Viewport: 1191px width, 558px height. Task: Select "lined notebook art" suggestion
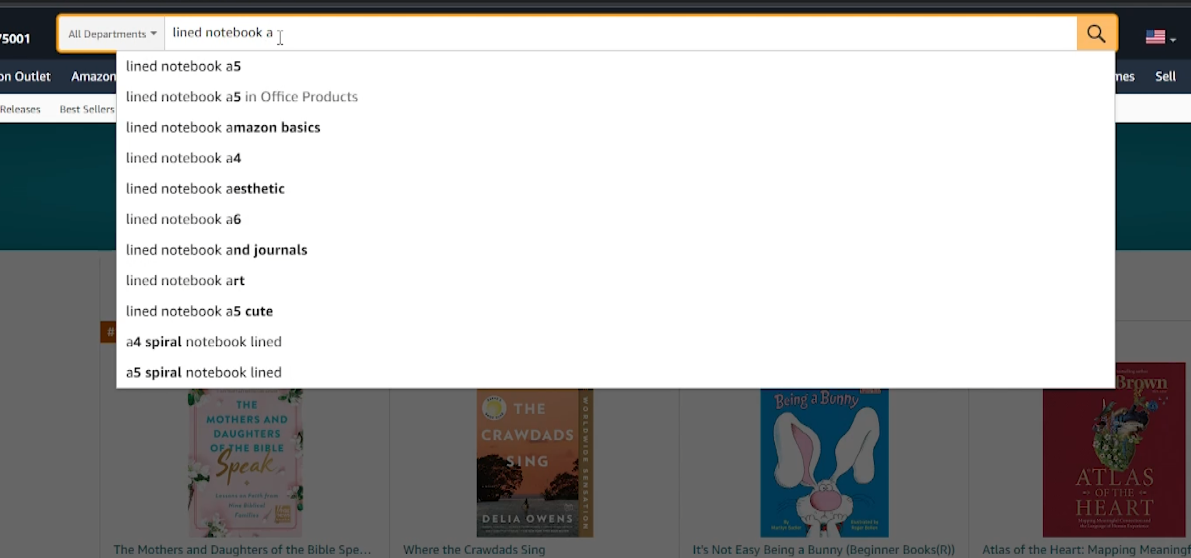(615, 280)
